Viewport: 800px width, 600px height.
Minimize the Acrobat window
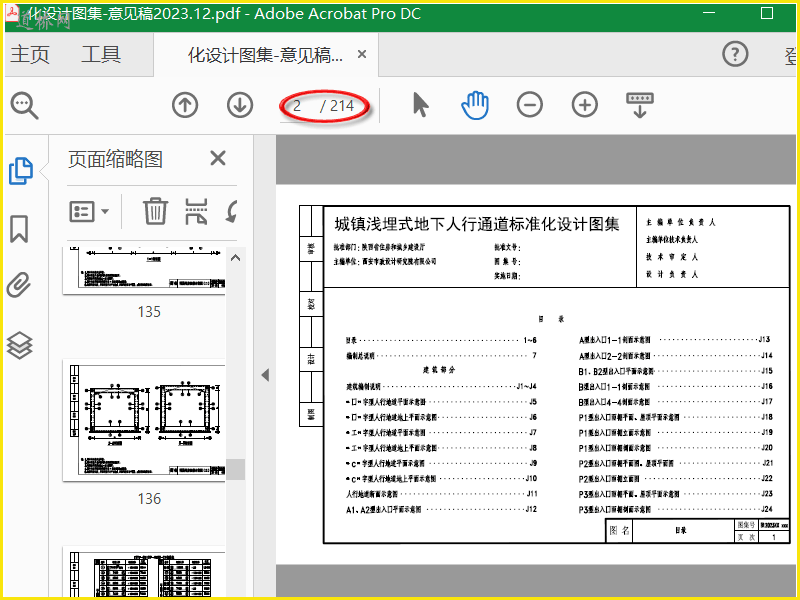click(709, 13)
